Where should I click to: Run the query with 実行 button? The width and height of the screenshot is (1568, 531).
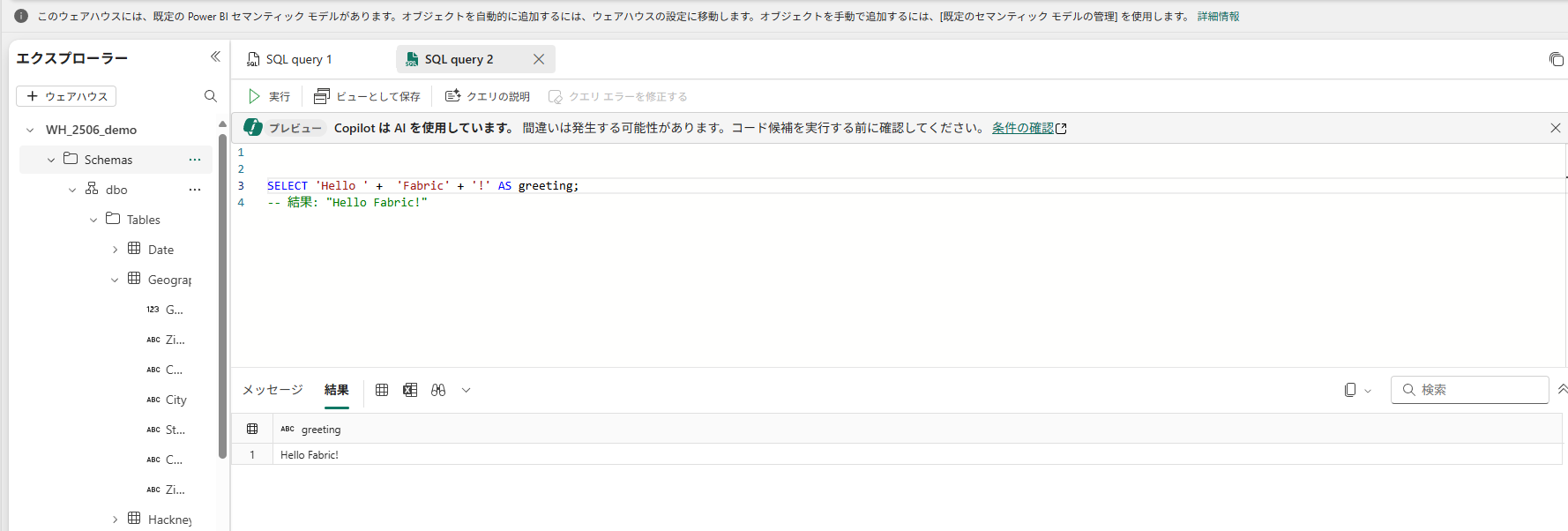(269, 96)
